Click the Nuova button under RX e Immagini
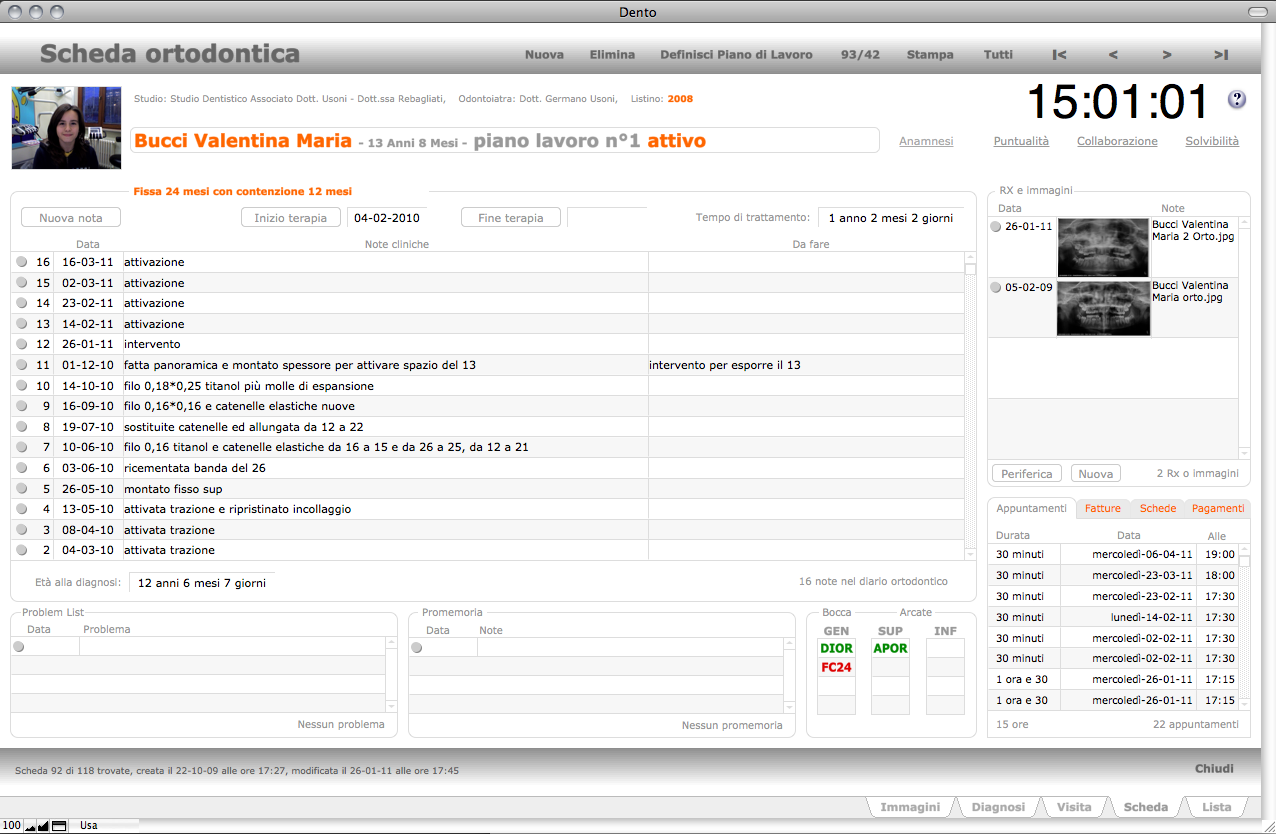Screen dimensions: 1276x834 [x=1096, y=474]
